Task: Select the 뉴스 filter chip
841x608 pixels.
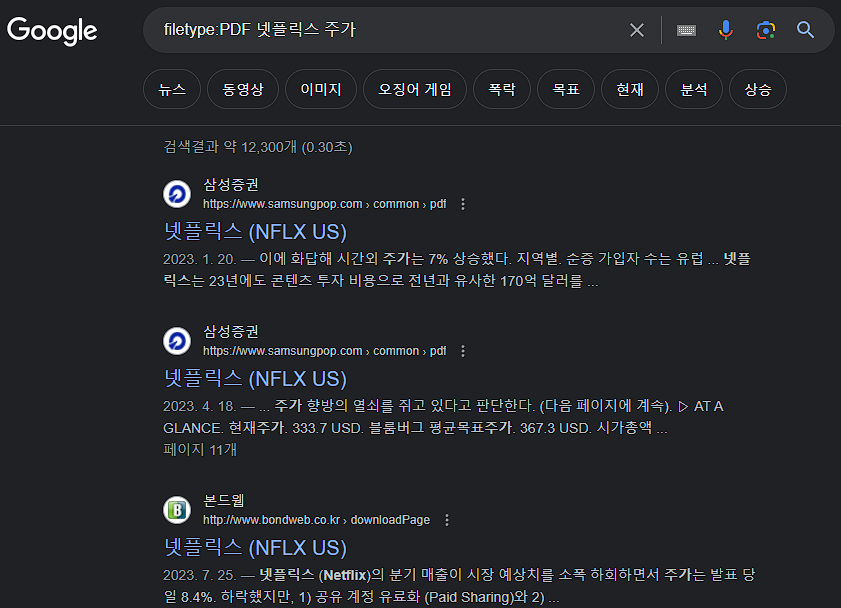Action: tap(172, 89)
